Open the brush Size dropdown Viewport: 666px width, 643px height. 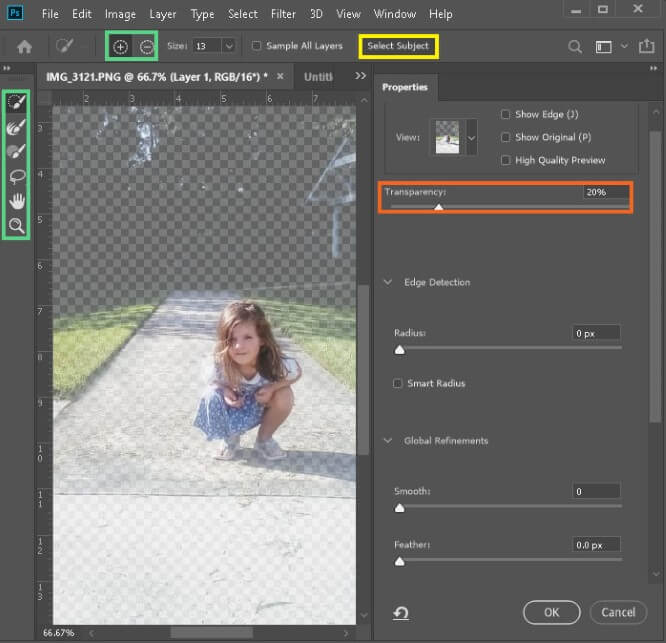tap(229, 46)
